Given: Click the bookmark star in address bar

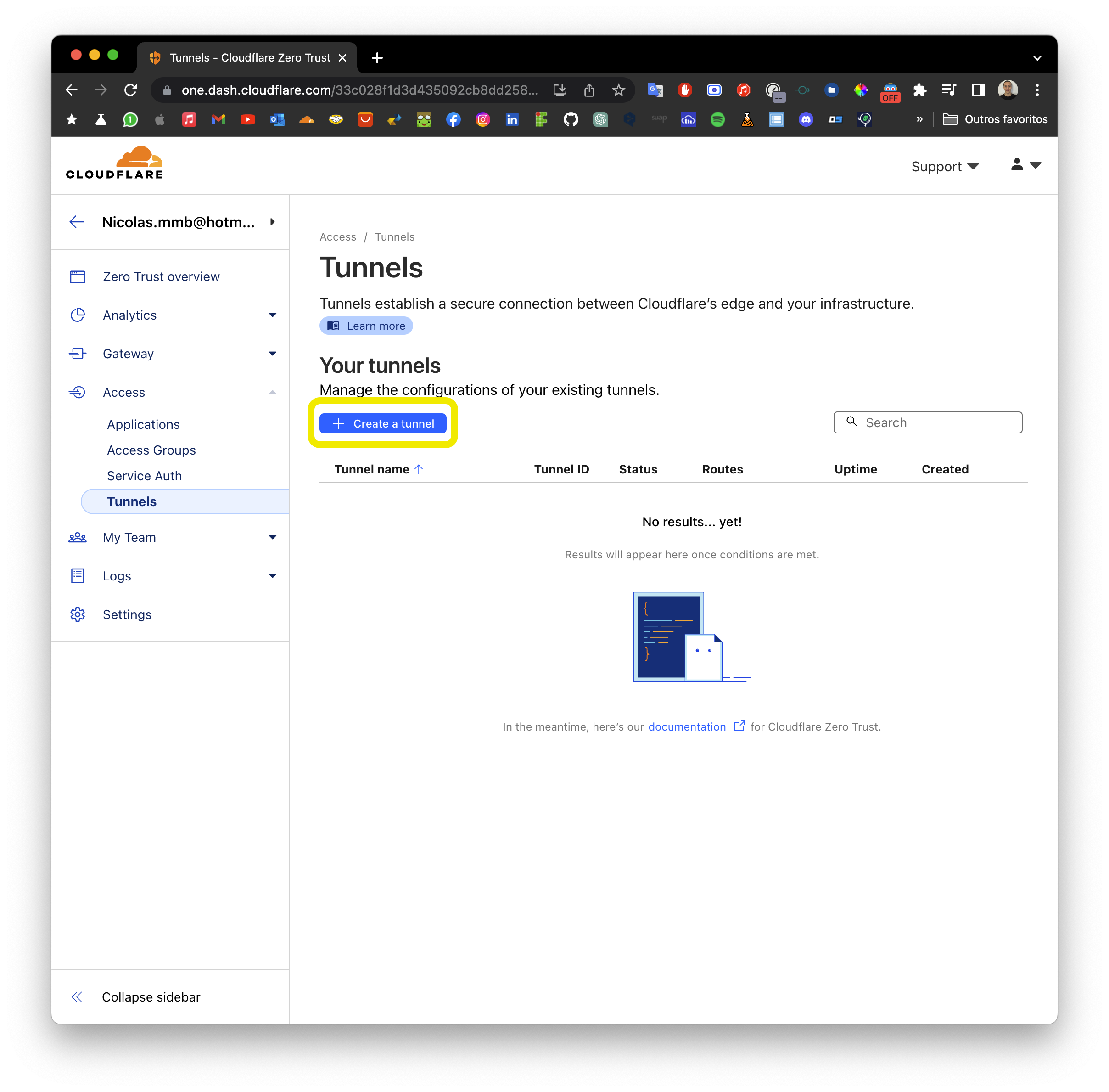Looking at the screenshot, I should tap(618, 90).
